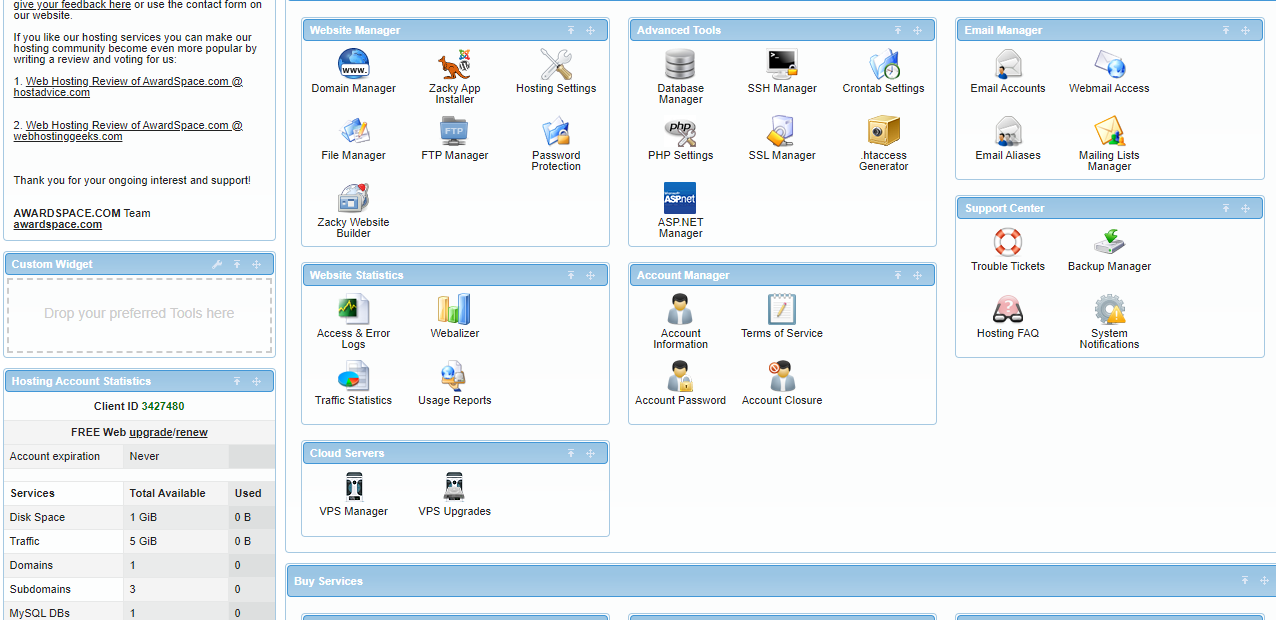The height and width of the screenshot is (620, 1276).
Task: Open the SSH Manager
Action: click(x=782, y=70)
